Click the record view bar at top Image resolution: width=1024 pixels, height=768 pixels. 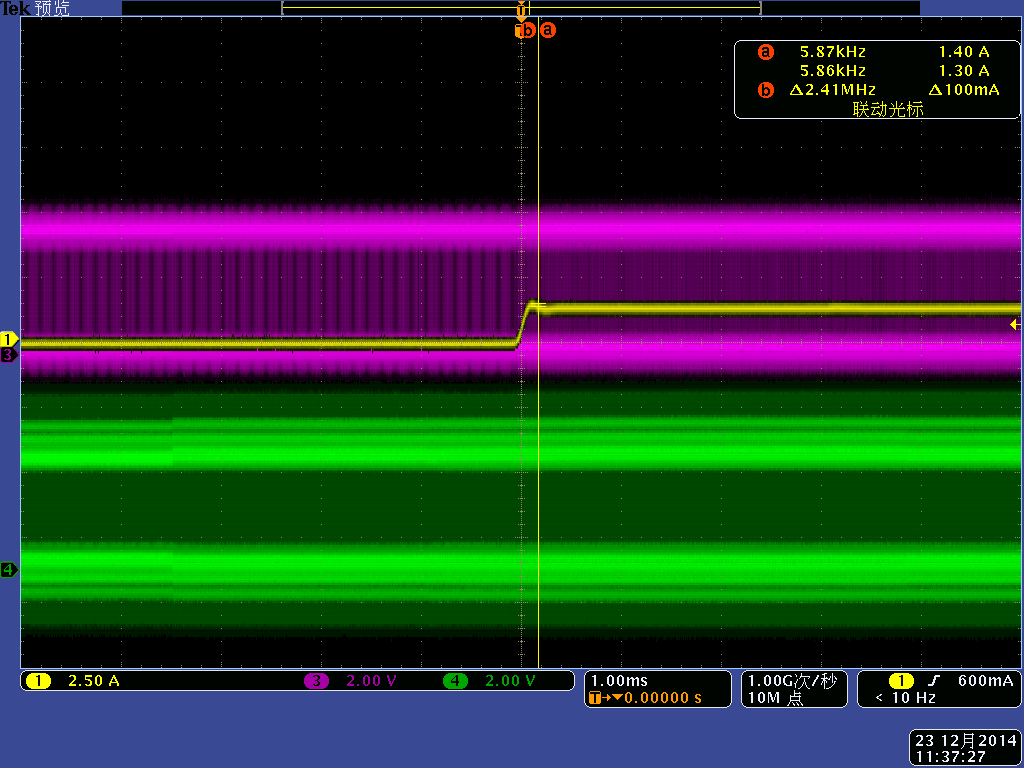pyautogui.click(x=521, y=8)
